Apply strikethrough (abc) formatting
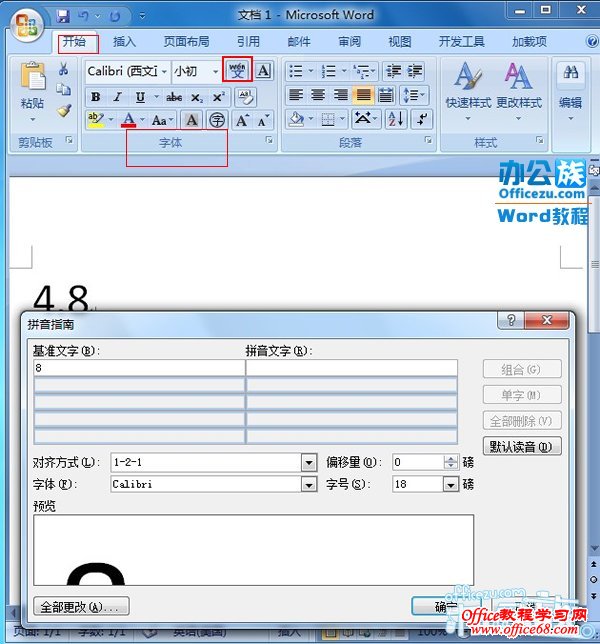 pos(174,97)
